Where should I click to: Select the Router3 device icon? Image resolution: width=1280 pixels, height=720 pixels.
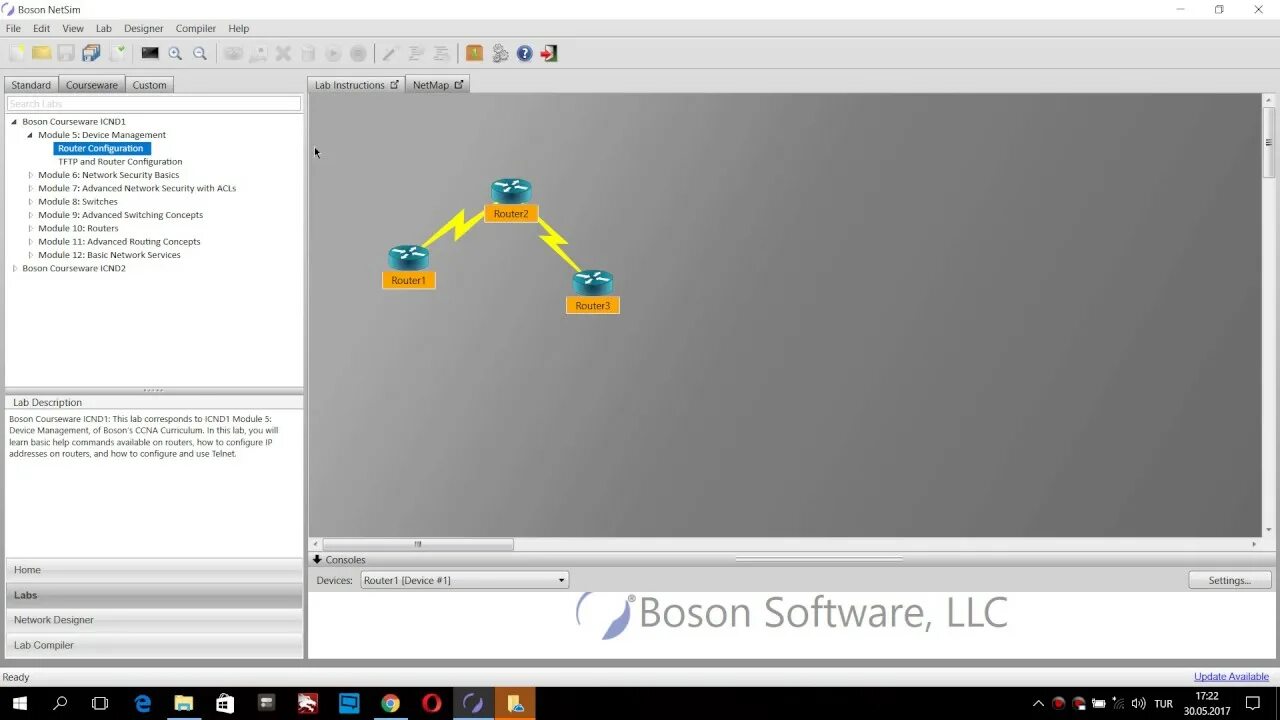click(593, 282)
